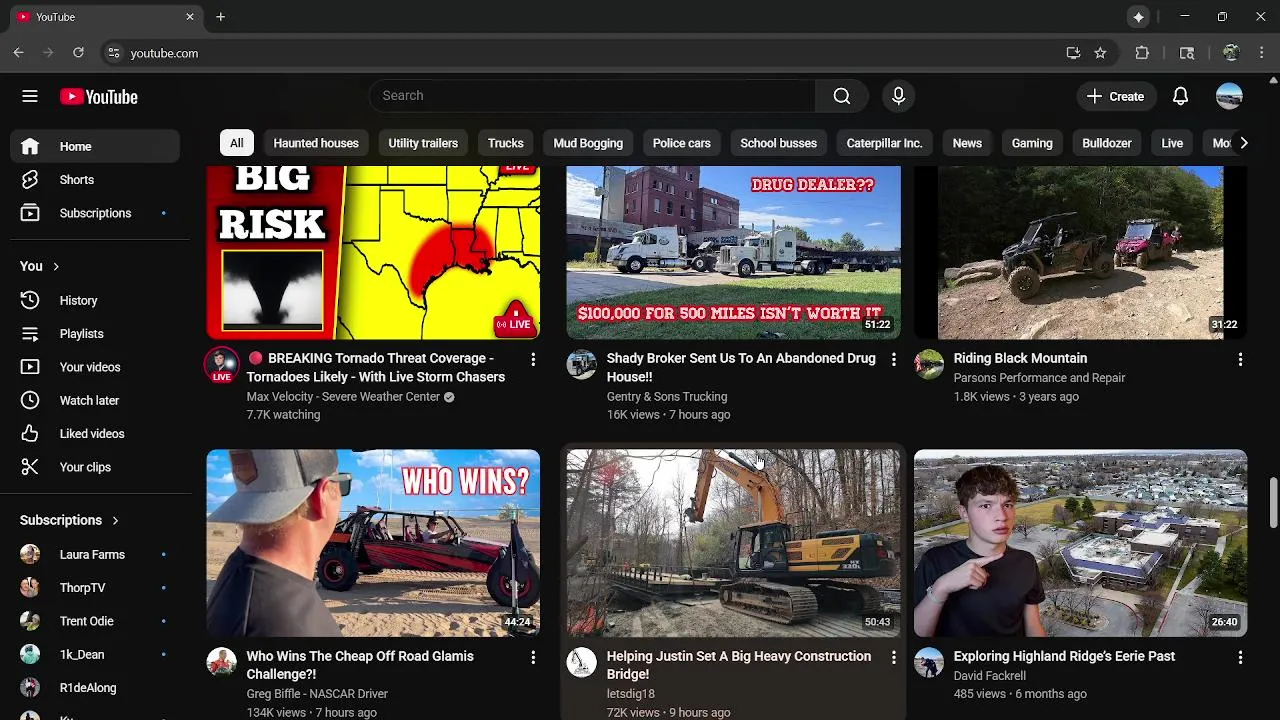Open options for Helping Justin bridge video
This screenshot has height=720, width=1280.
click(894, 657)
